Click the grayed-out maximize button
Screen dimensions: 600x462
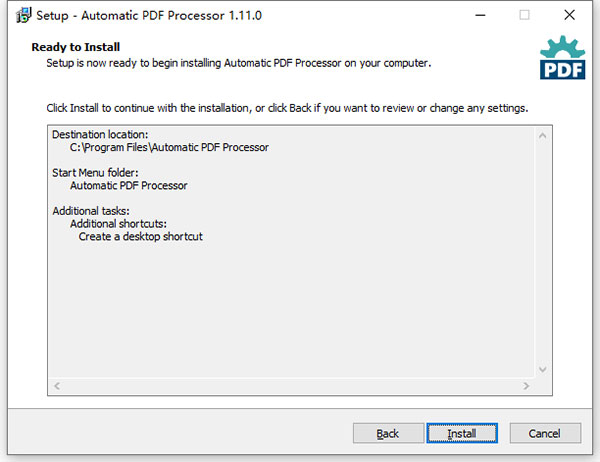[524, 15]
